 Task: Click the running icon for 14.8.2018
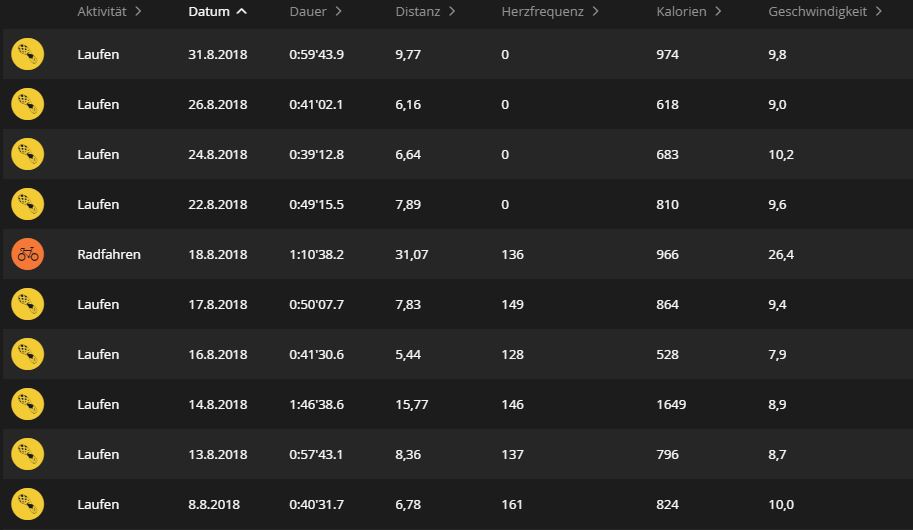point(27,404)
